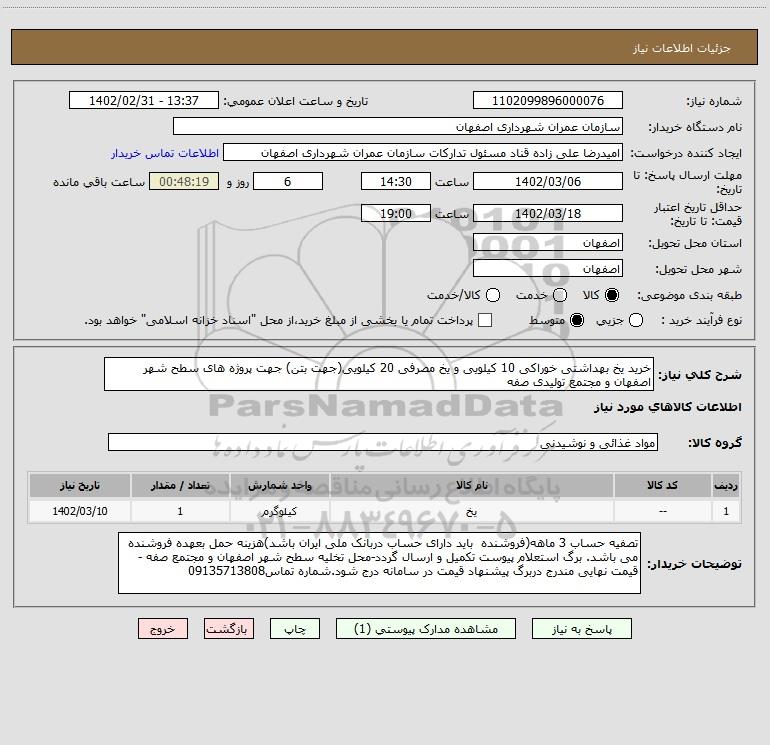Click the چاپ print button
Image resolution: width=770 pixels, height=745 pixels.
point(295,629)
